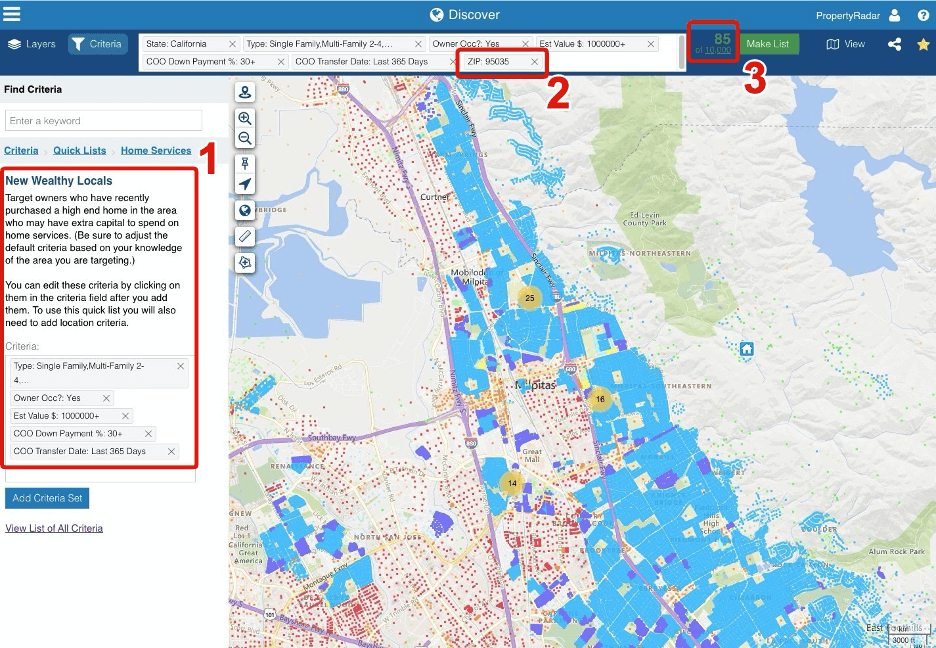Viewport: 936px width, 648px height.
Task: Click the Add Criteria Set button
Action: click(47, 498)
